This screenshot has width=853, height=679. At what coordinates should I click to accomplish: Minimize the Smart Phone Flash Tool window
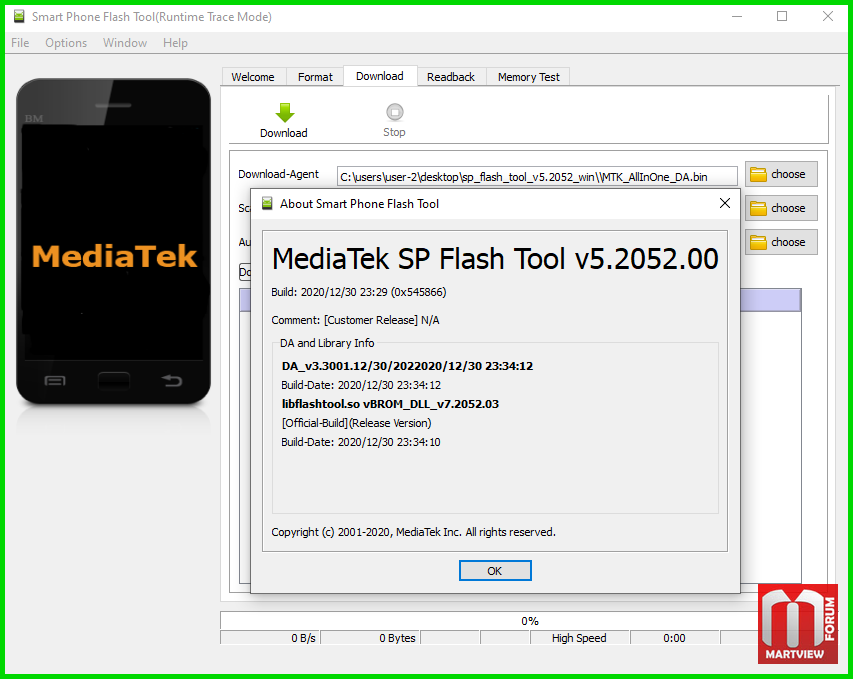pyautogui.click(x=737, y=16)
